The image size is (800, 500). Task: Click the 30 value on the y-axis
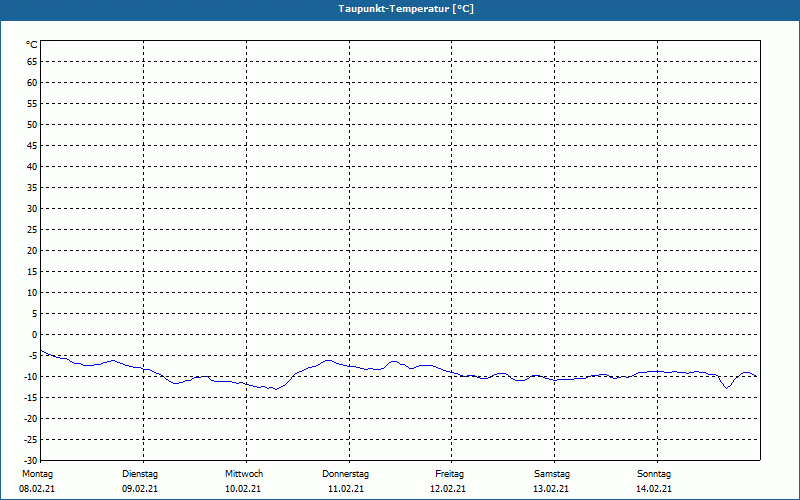(32, 209)
